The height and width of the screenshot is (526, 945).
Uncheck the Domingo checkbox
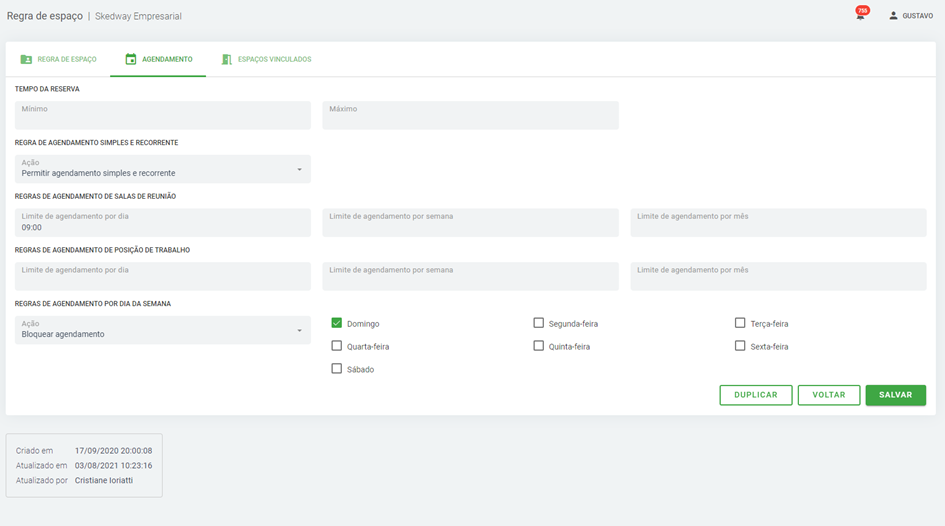coord(337,323)
